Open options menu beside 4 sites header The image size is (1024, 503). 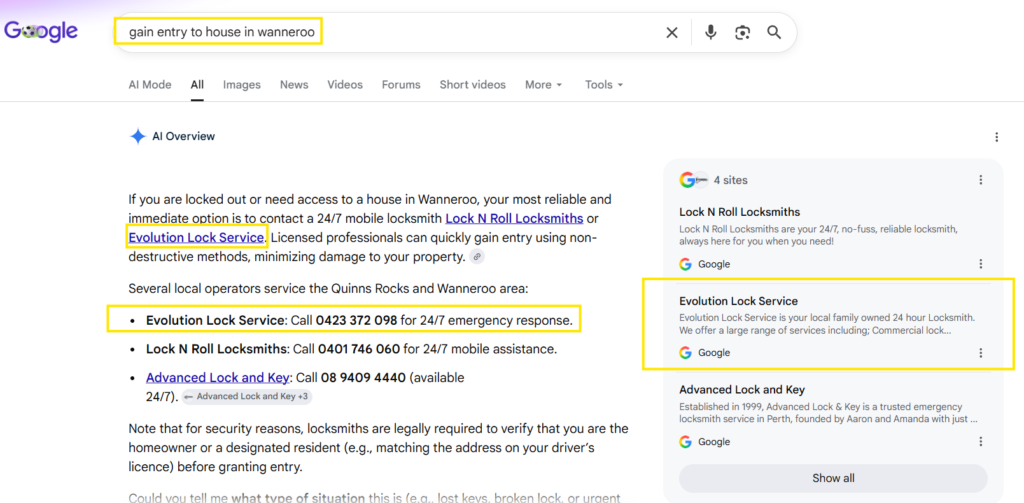pos(980,180)
